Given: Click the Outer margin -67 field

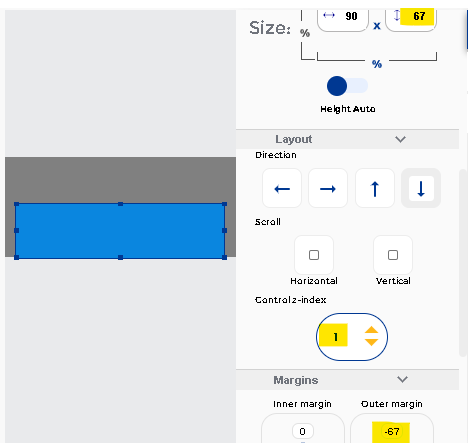Looking at the screenshot, I should click(x=391, y=432).
